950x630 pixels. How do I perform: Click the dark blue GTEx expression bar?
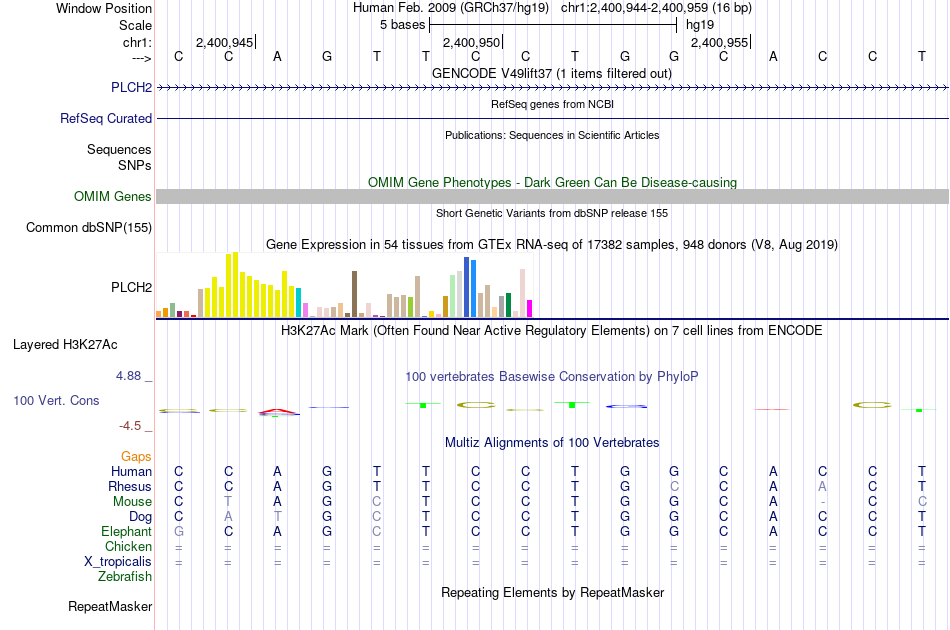[x=467, y=287]
